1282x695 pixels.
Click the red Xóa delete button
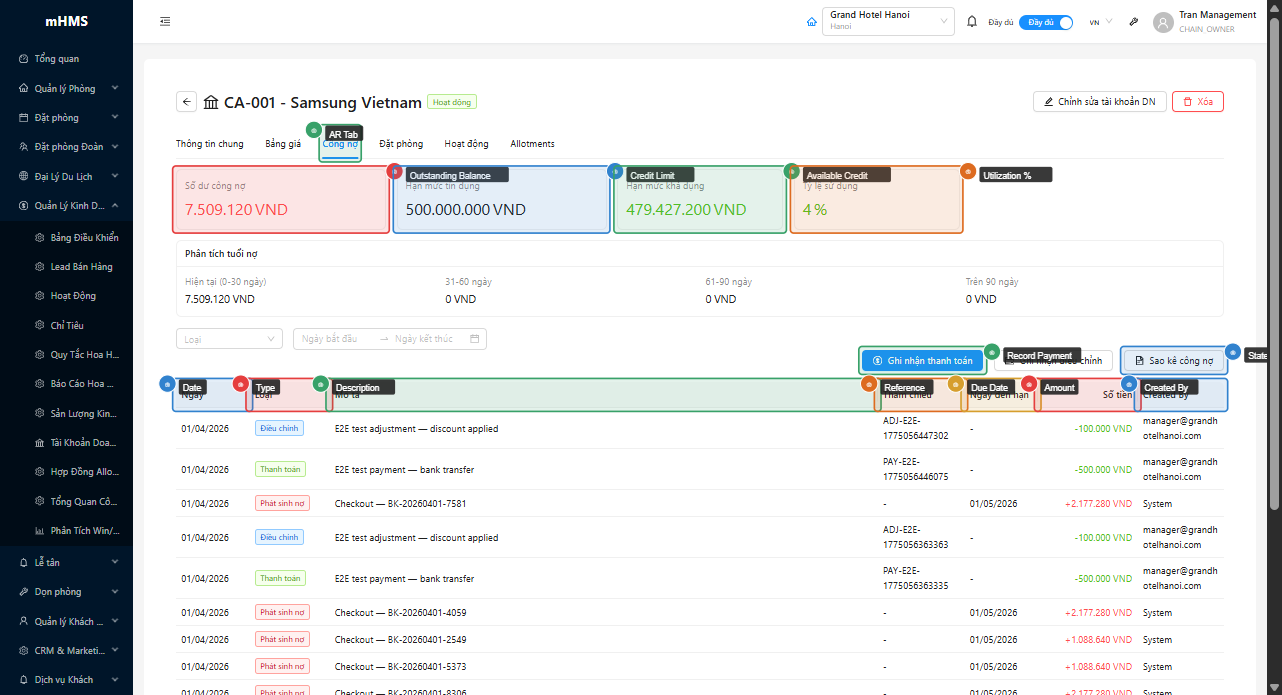tap(1197, 102)
